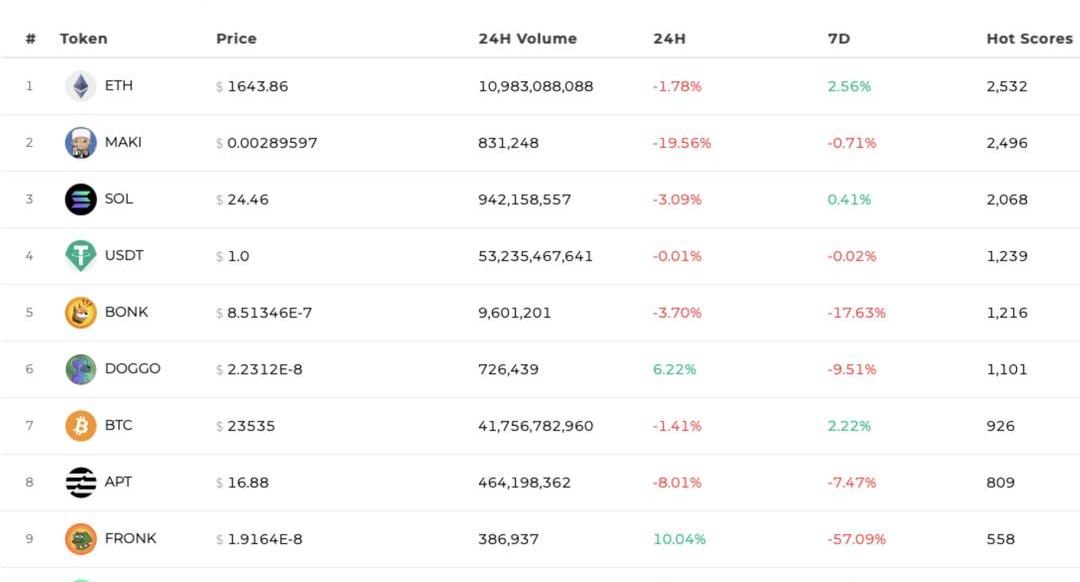Image resolution: width=1080 pixels, height=582 pixels.
Task: Sort by 24H Volume column header
Action: coord(527,39)
